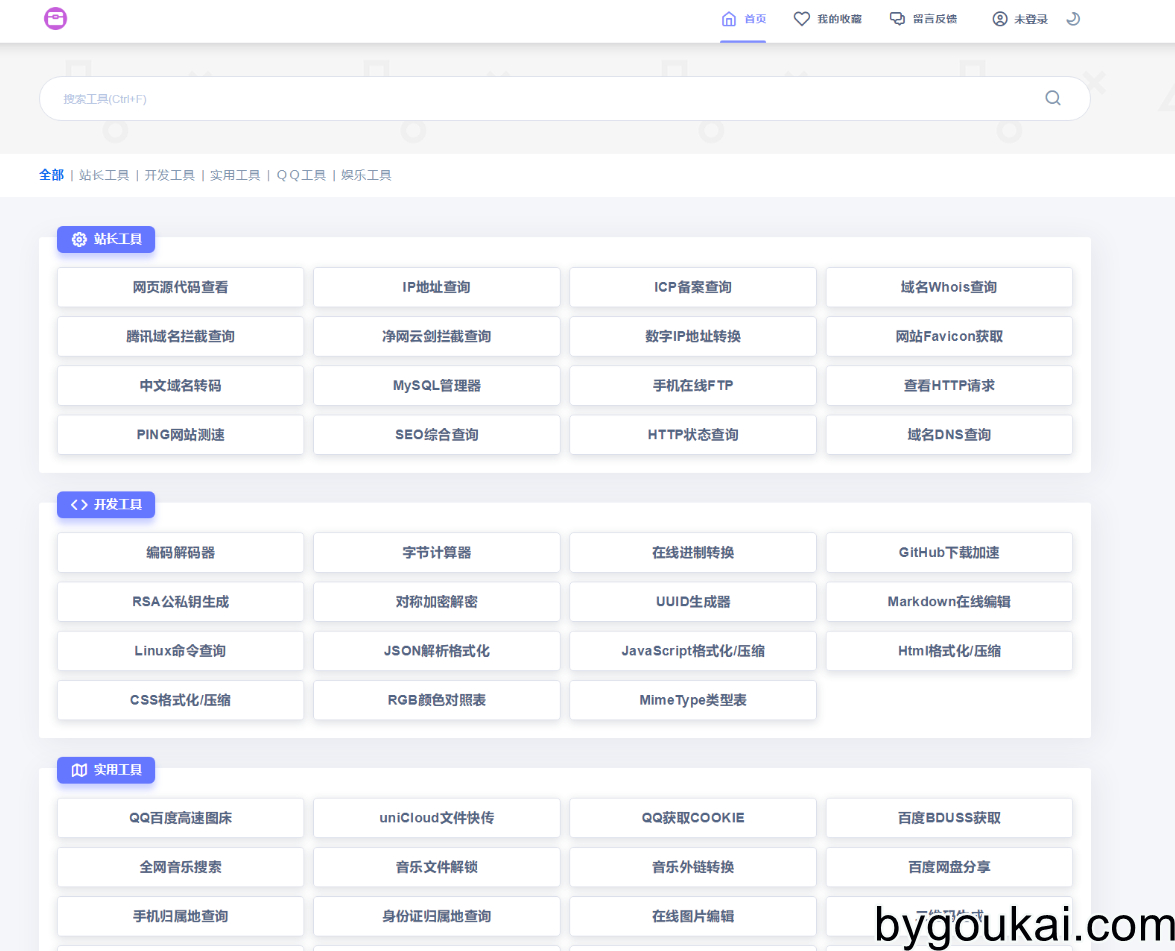Select the 实用工具 category filter link
The height and width of the screenshot is (951, 1175).
235,175
